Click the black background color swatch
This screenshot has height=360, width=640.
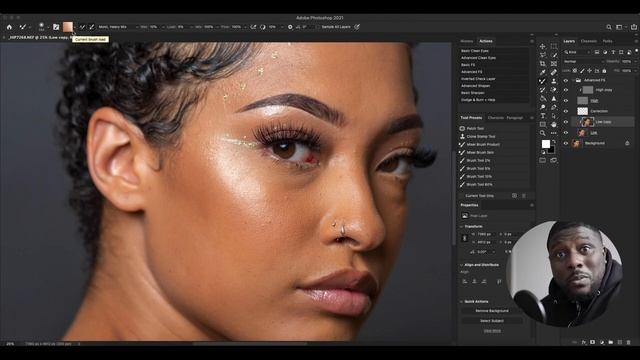(x=551, y=149)
